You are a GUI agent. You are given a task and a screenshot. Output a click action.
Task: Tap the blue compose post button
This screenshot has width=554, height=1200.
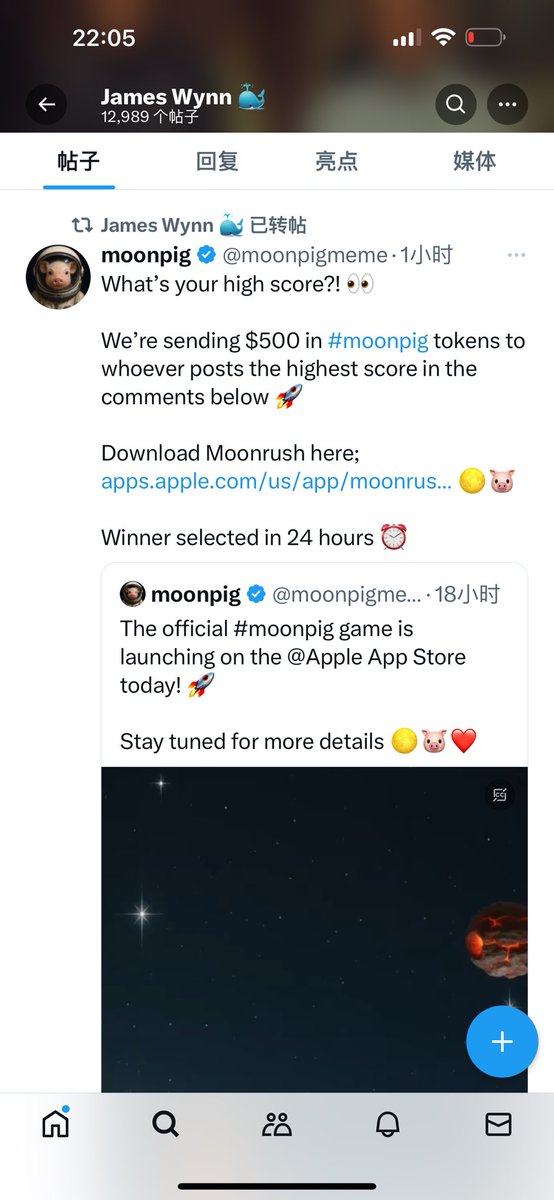click(x=502, y=1041)
